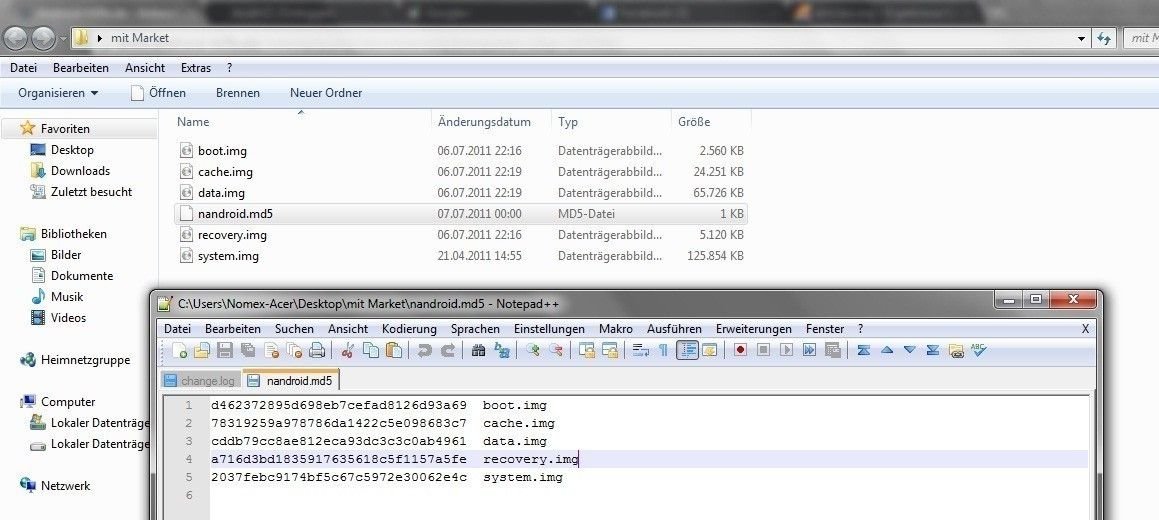Redo the edit via toolbar arrow
Screen dimensions: 1159x520
[447, 350]
